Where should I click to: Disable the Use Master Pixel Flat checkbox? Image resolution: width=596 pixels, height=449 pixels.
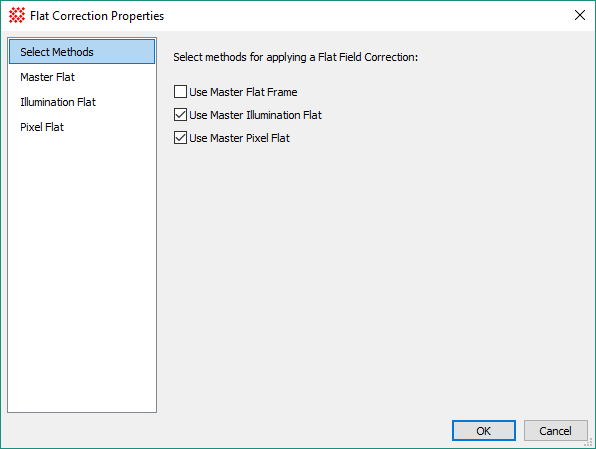[x=180, y=138]
